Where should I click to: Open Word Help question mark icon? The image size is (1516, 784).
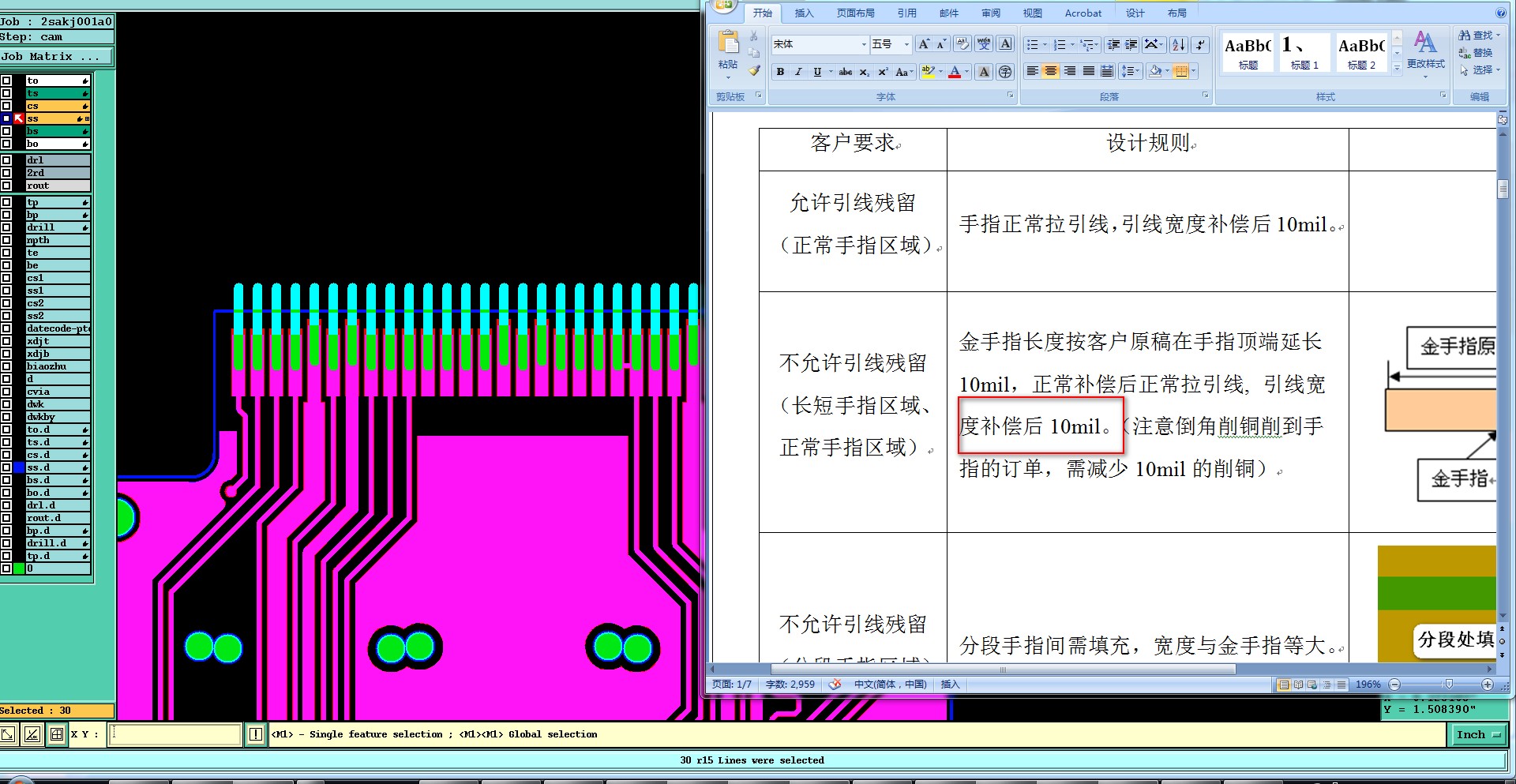tap(1500, 13)
